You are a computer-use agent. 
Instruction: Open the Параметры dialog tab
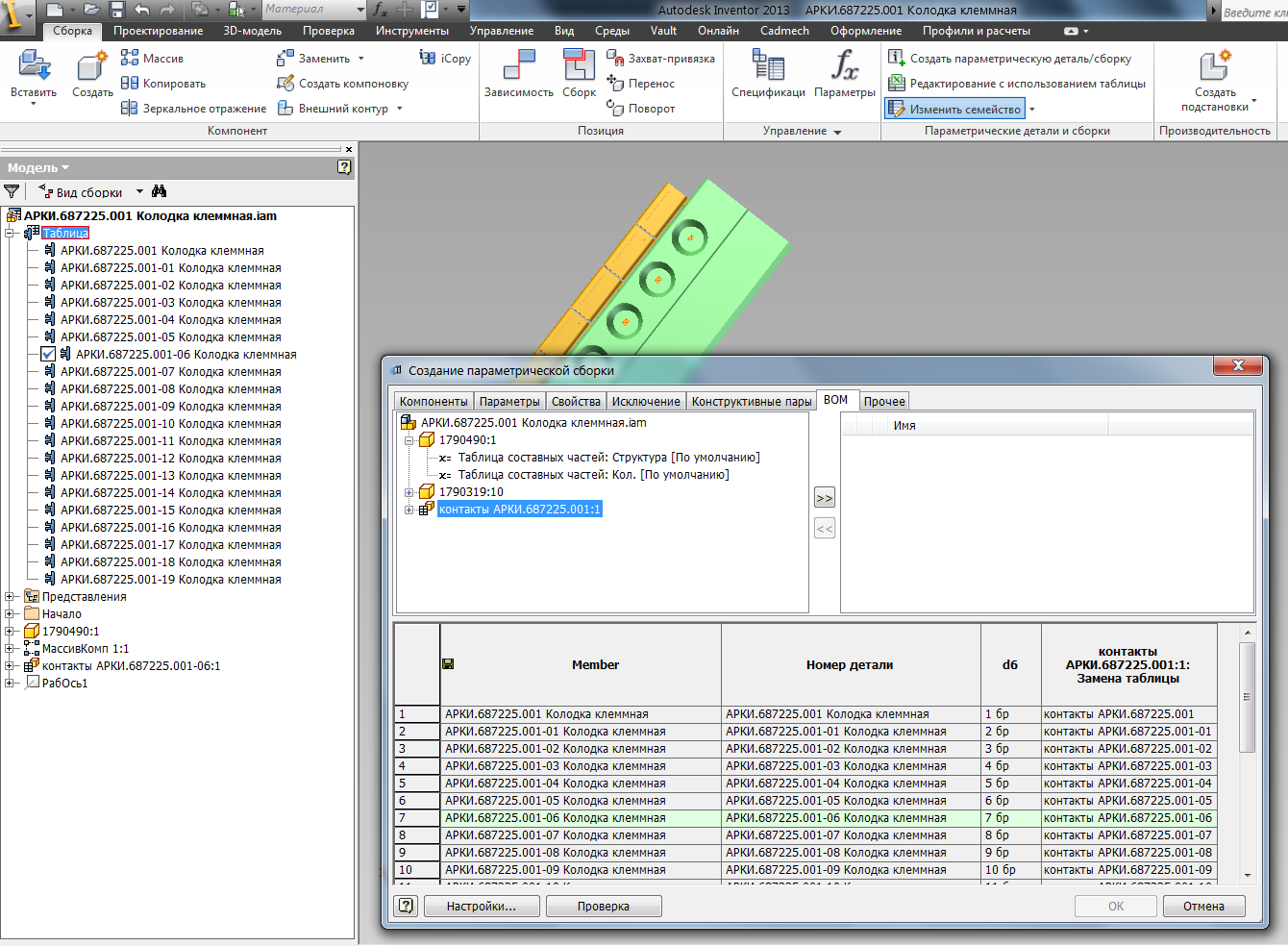click(509, 401)
